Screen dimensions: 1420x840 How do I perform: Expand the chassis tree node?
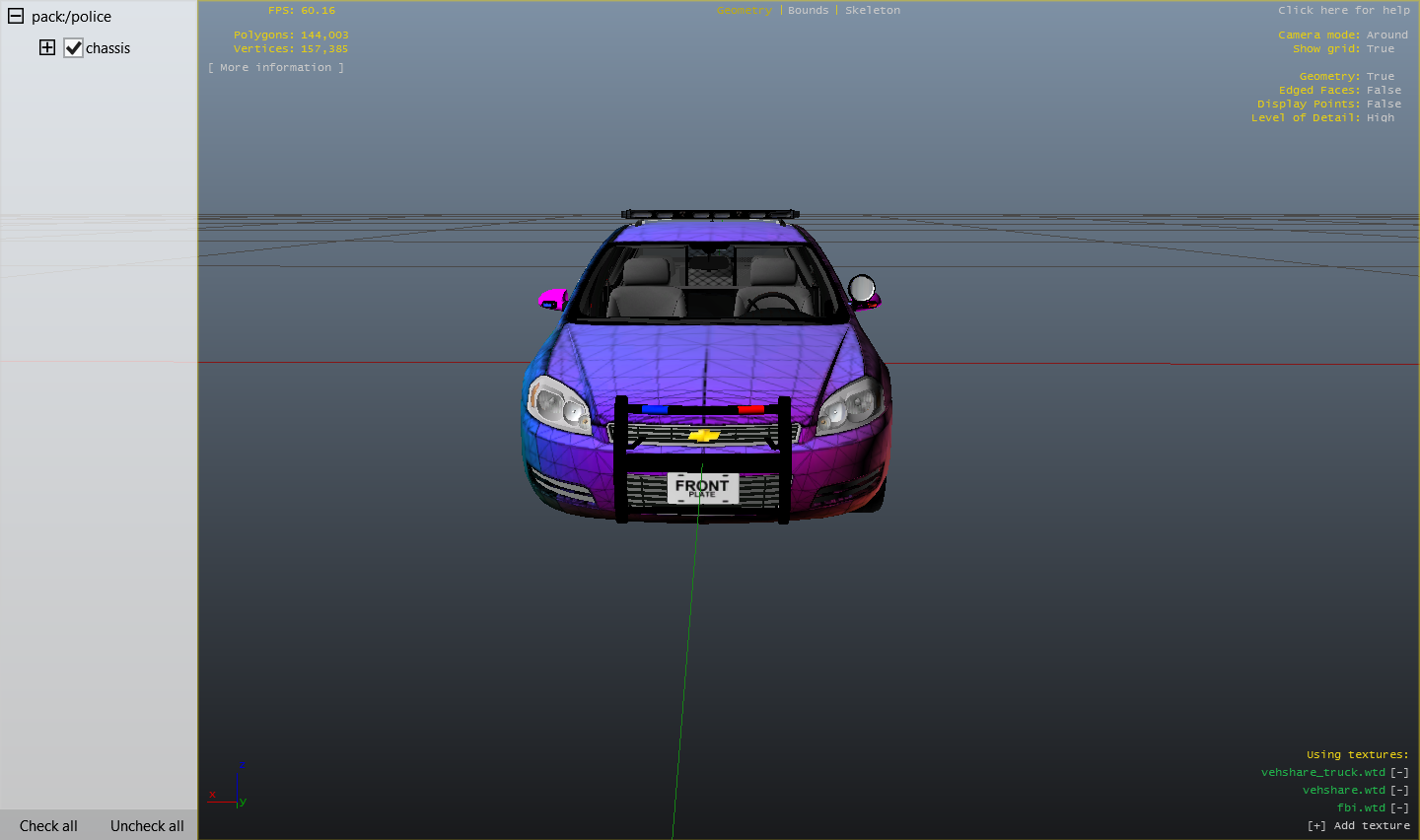click(47, 48)
